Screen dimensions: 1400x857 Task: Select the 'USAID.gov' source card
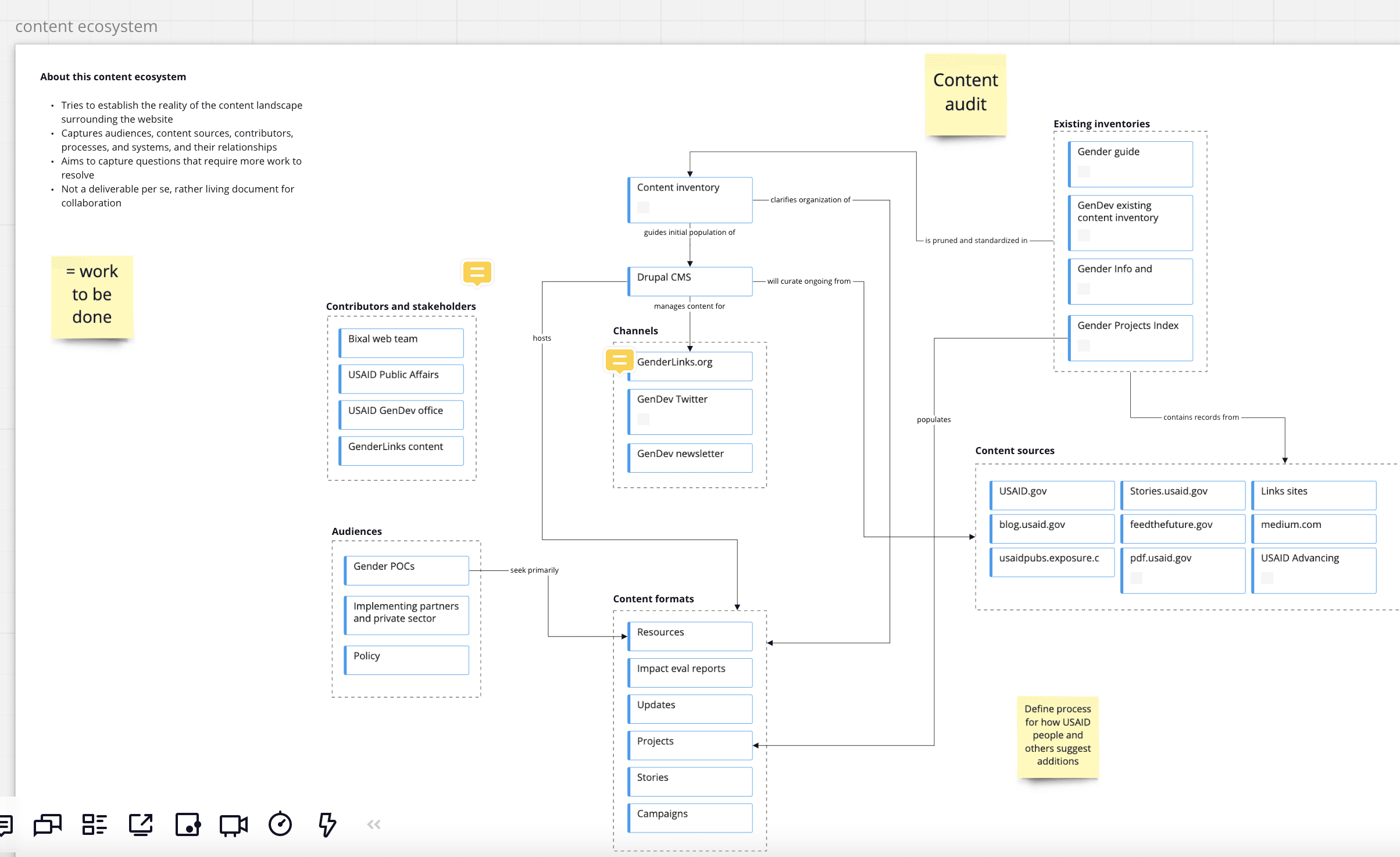coord(1052,495)
